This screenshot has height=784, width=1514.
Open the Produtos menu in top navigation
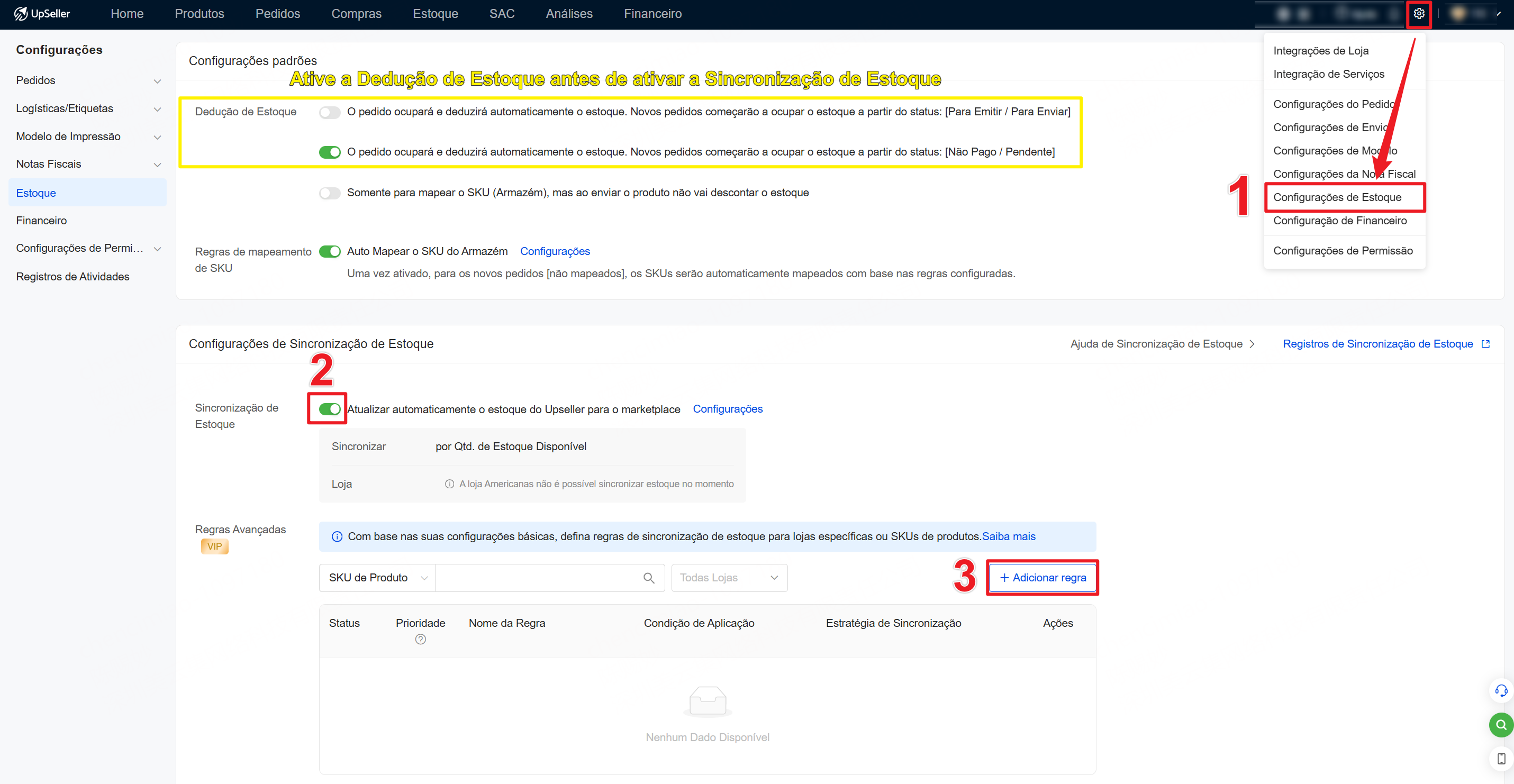coord(200,14)
